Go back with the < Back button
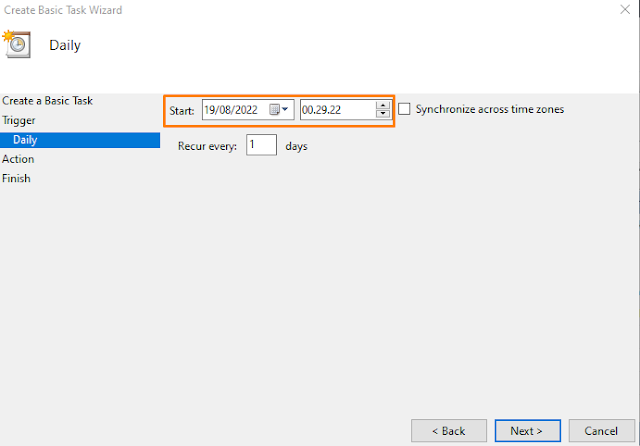Image resolution: width=640 pixels, height=446 pixels. (449, 430)
